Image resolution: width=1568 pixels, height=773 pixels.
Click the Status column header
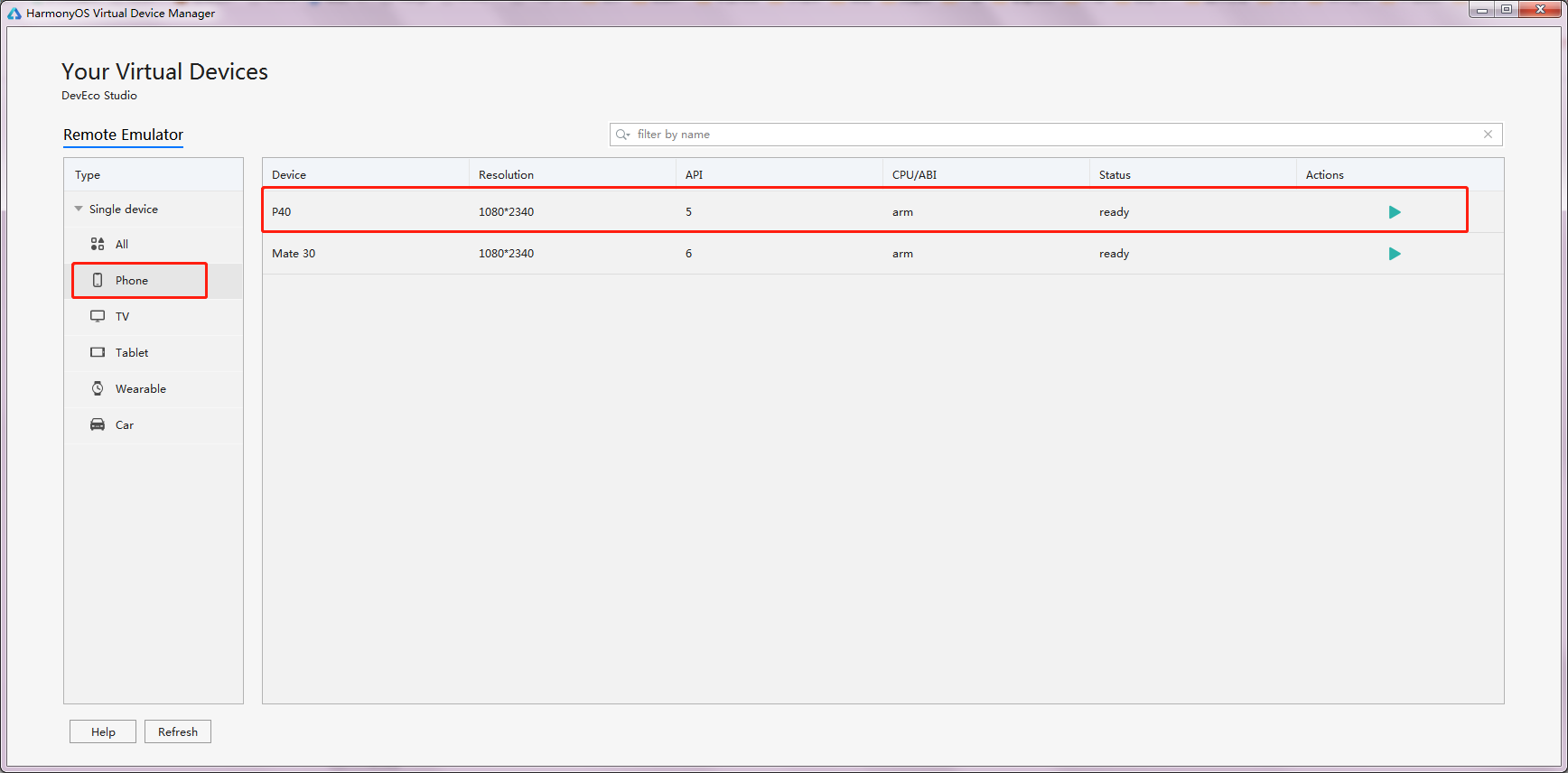tap(1193, 174)
